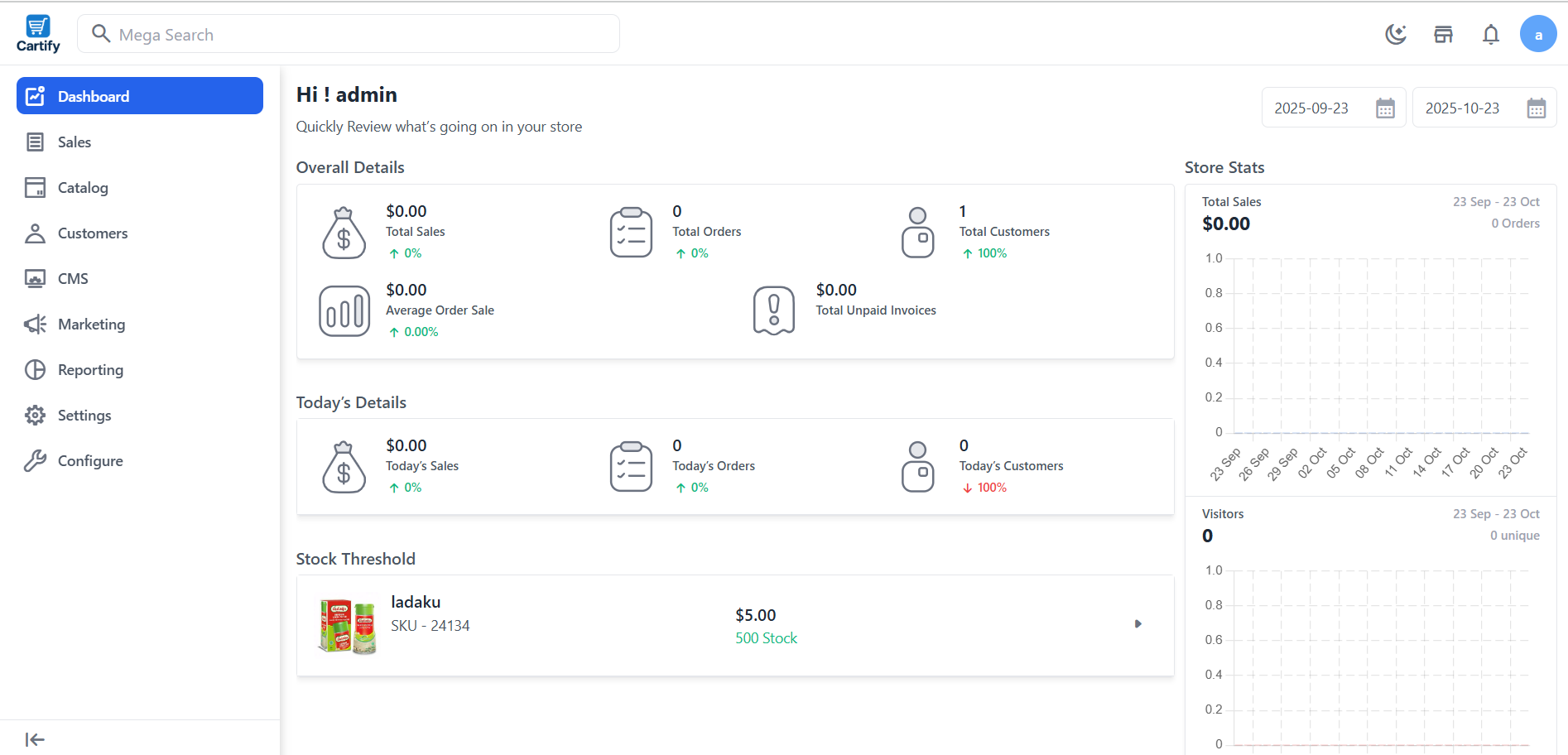This screenshot has width=1568, height=755.
Task: Open Settings via the gear icon
Action: point(35,415)
